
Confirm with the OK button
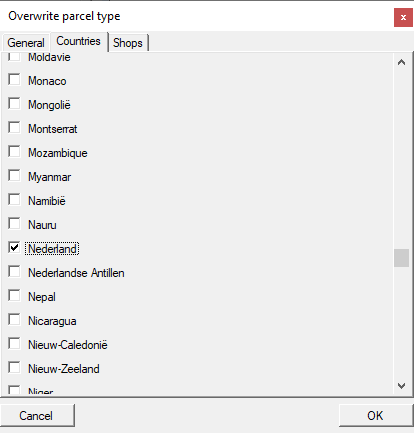coord(376,415)
